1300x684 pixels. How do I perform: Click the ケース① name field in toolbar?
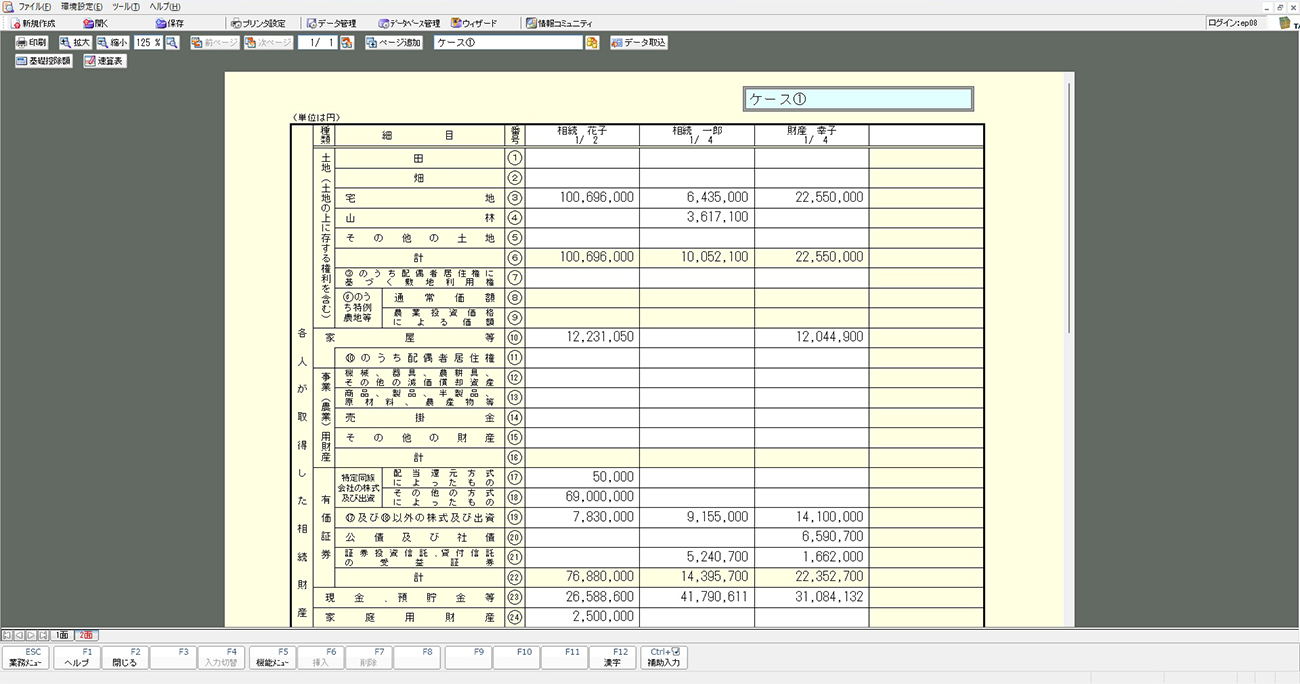[x=508, y=43]
